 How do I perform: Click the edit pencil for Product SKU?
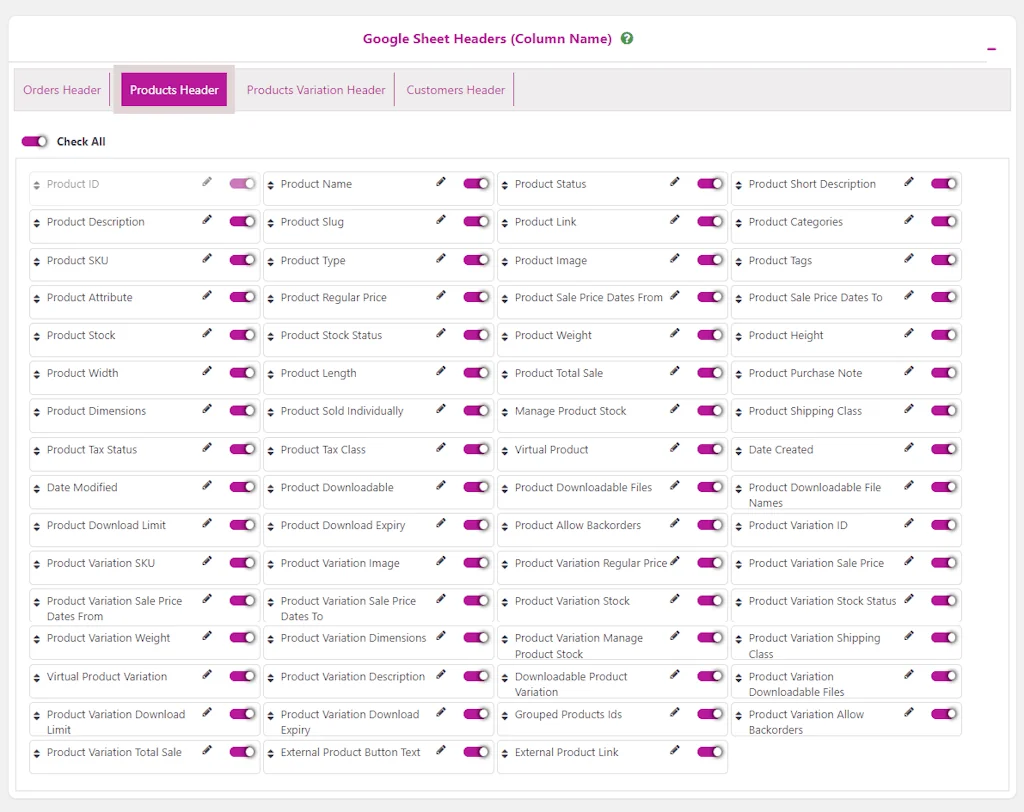click(208, 259)
